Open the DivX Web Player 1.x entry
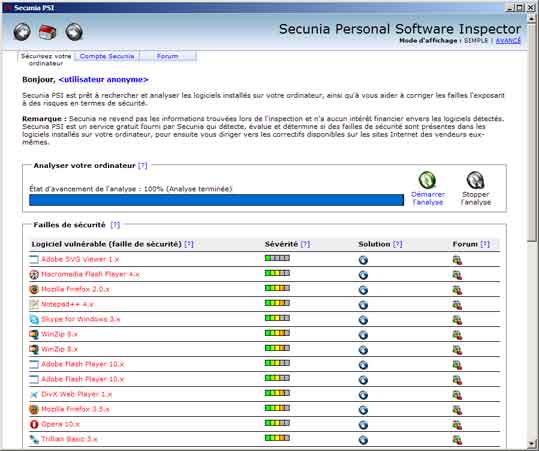This screenshot has height=451, width=539. pyautogui.click(x=77, y=394)
